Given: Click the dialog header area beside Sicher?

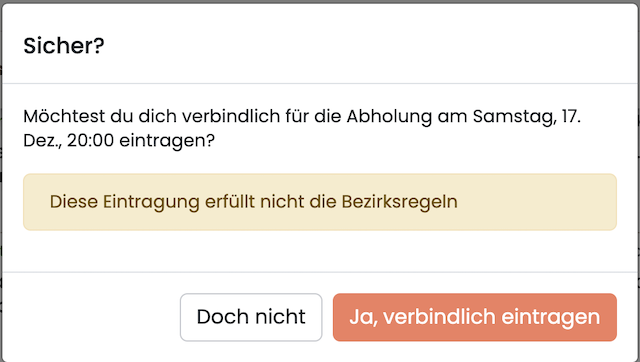Looking at the screenshot, I should pos(367,45).
